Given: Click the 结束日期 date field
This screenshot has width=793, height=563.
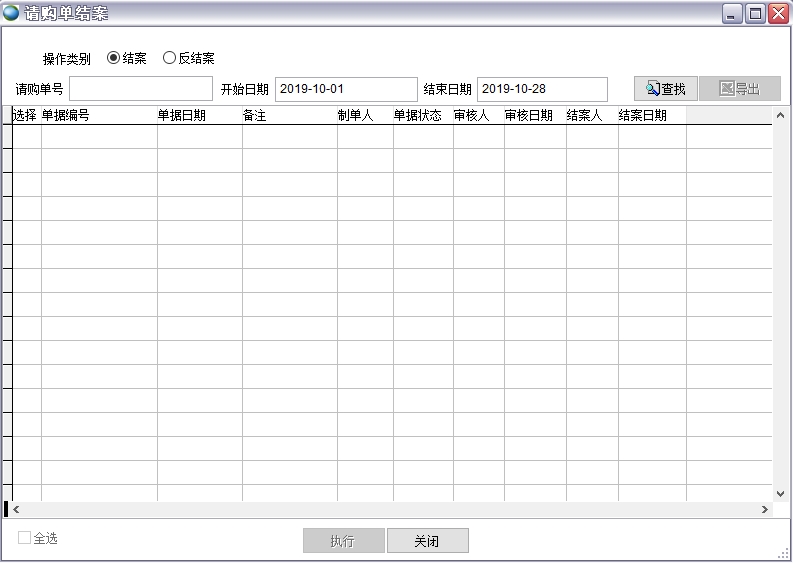Looking at the screenshot, I should point(541,89).
